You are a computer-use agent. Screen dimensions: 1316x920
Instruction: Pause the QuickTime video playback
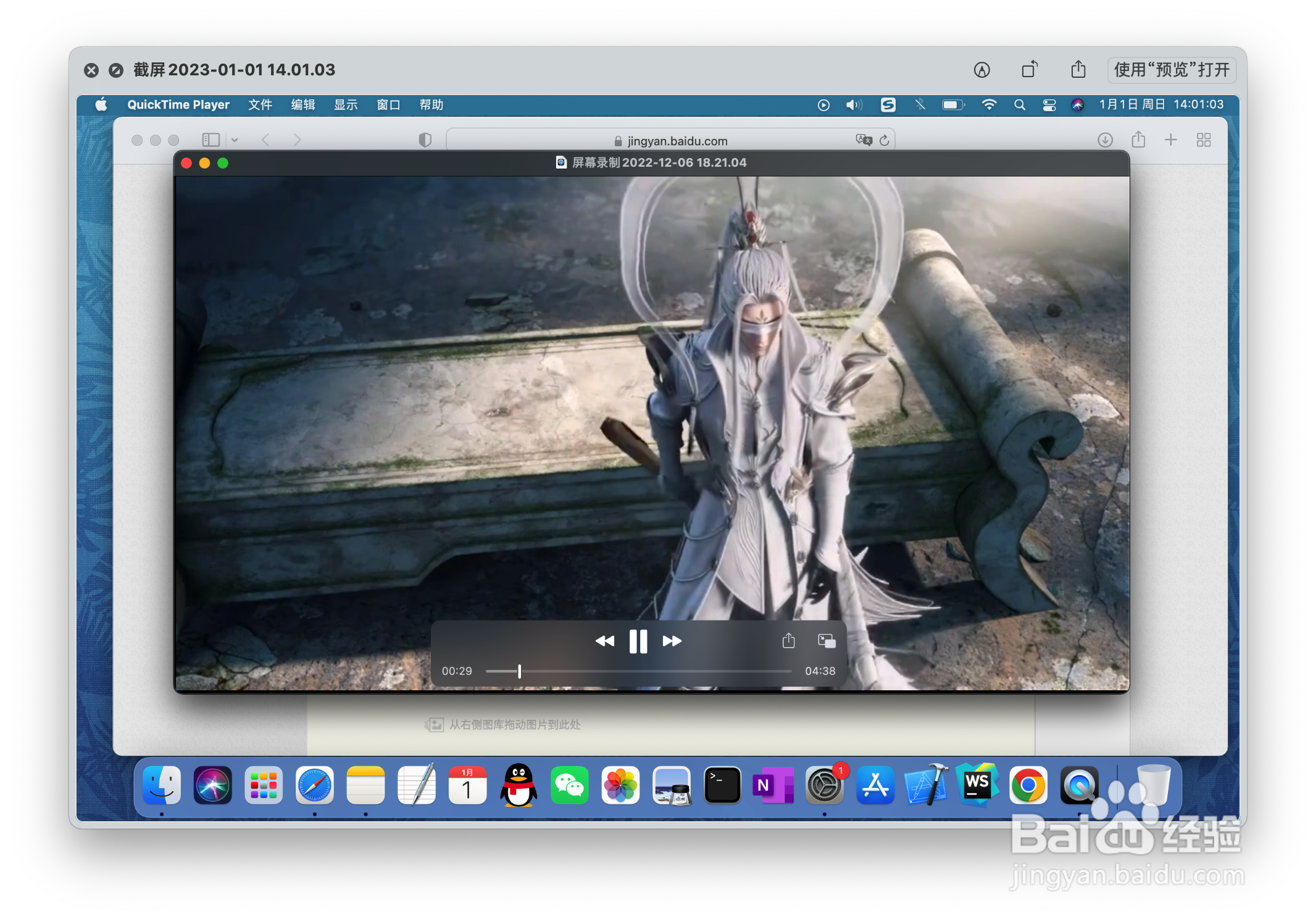tap(638, 641)
